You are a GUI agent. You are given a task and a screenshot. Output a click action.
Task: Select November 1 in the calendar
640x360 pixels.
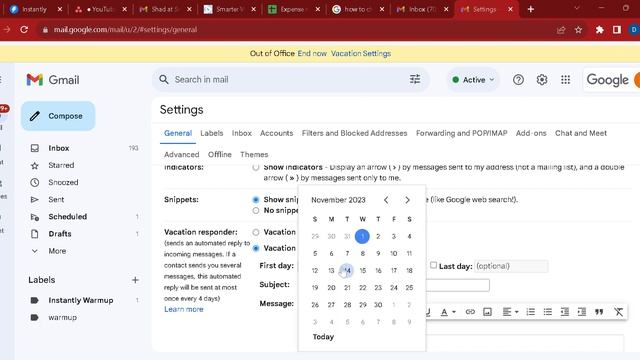pos(362,236)
